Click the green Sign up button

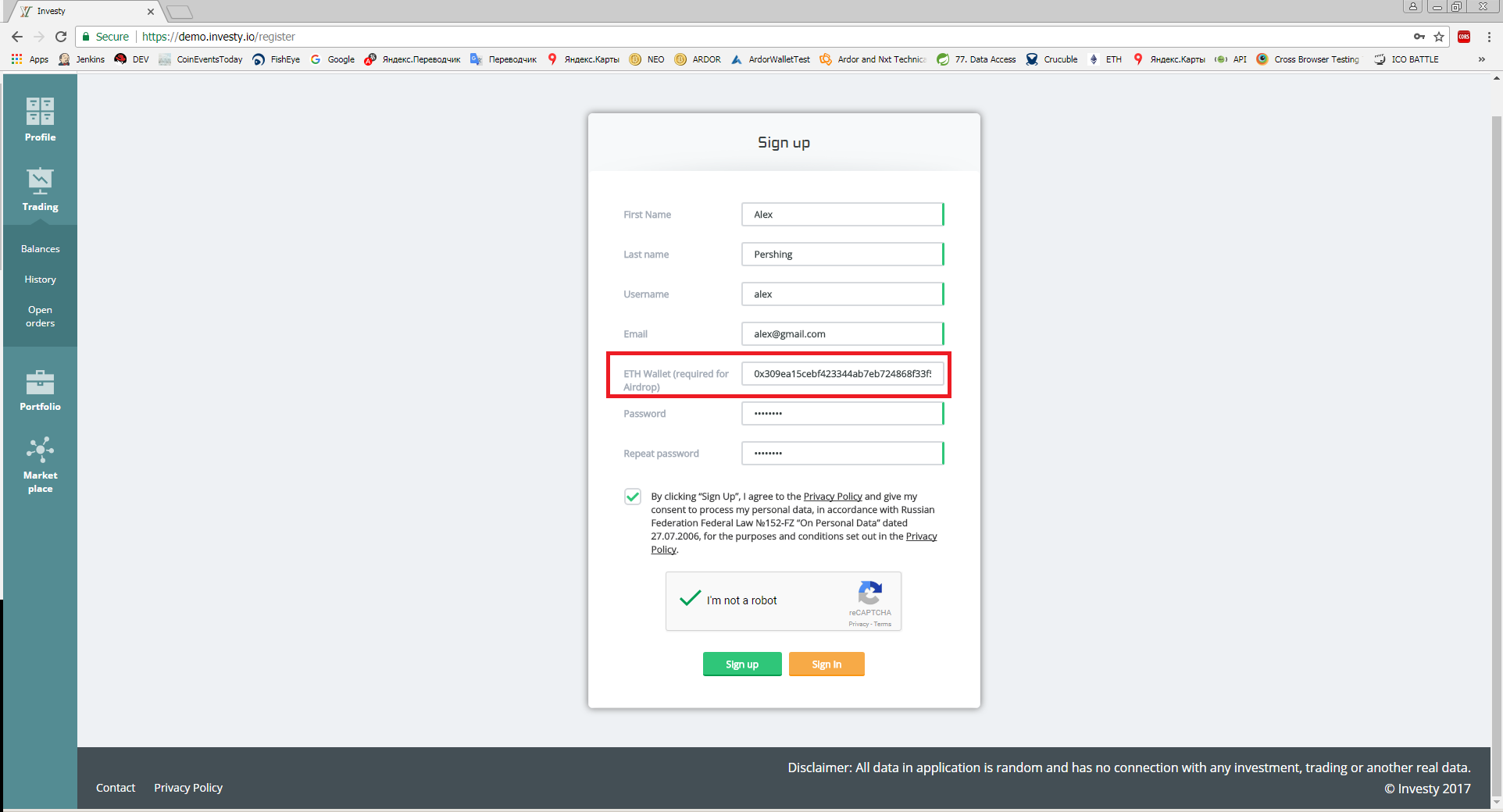coord(742,664)
